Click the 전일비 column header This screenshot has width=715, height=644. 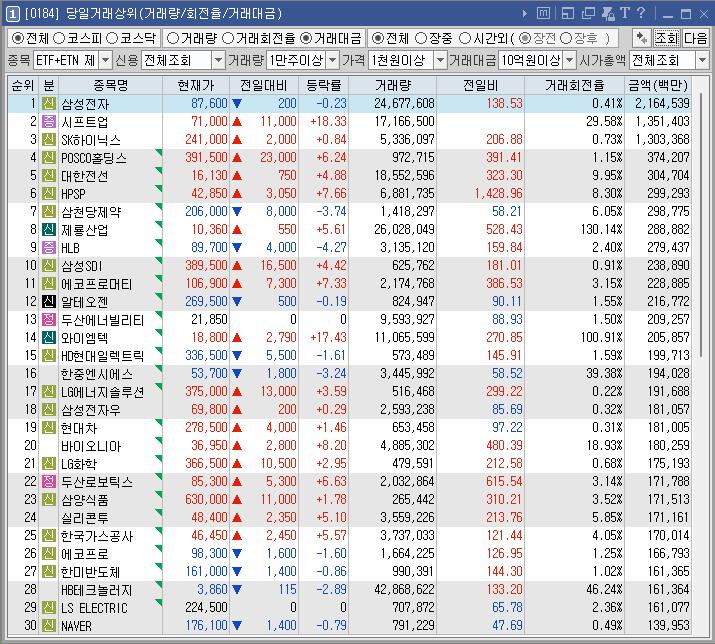click(x=480, y=85)
